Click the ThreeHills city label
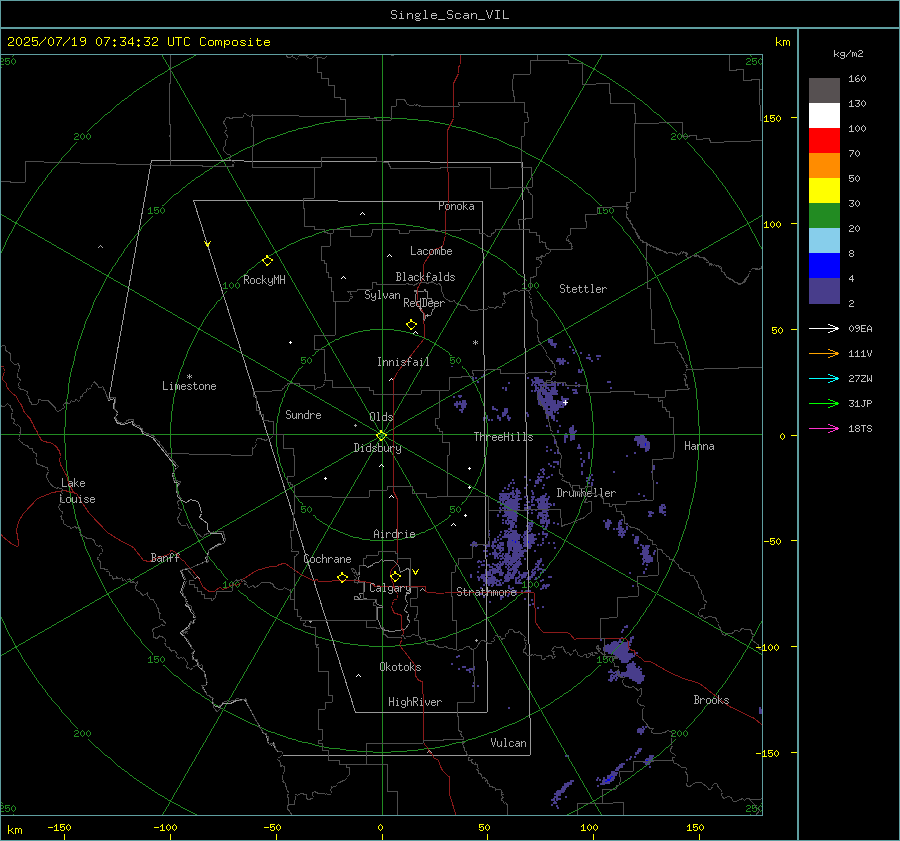900x841 pixels. (x=503, y=437)
